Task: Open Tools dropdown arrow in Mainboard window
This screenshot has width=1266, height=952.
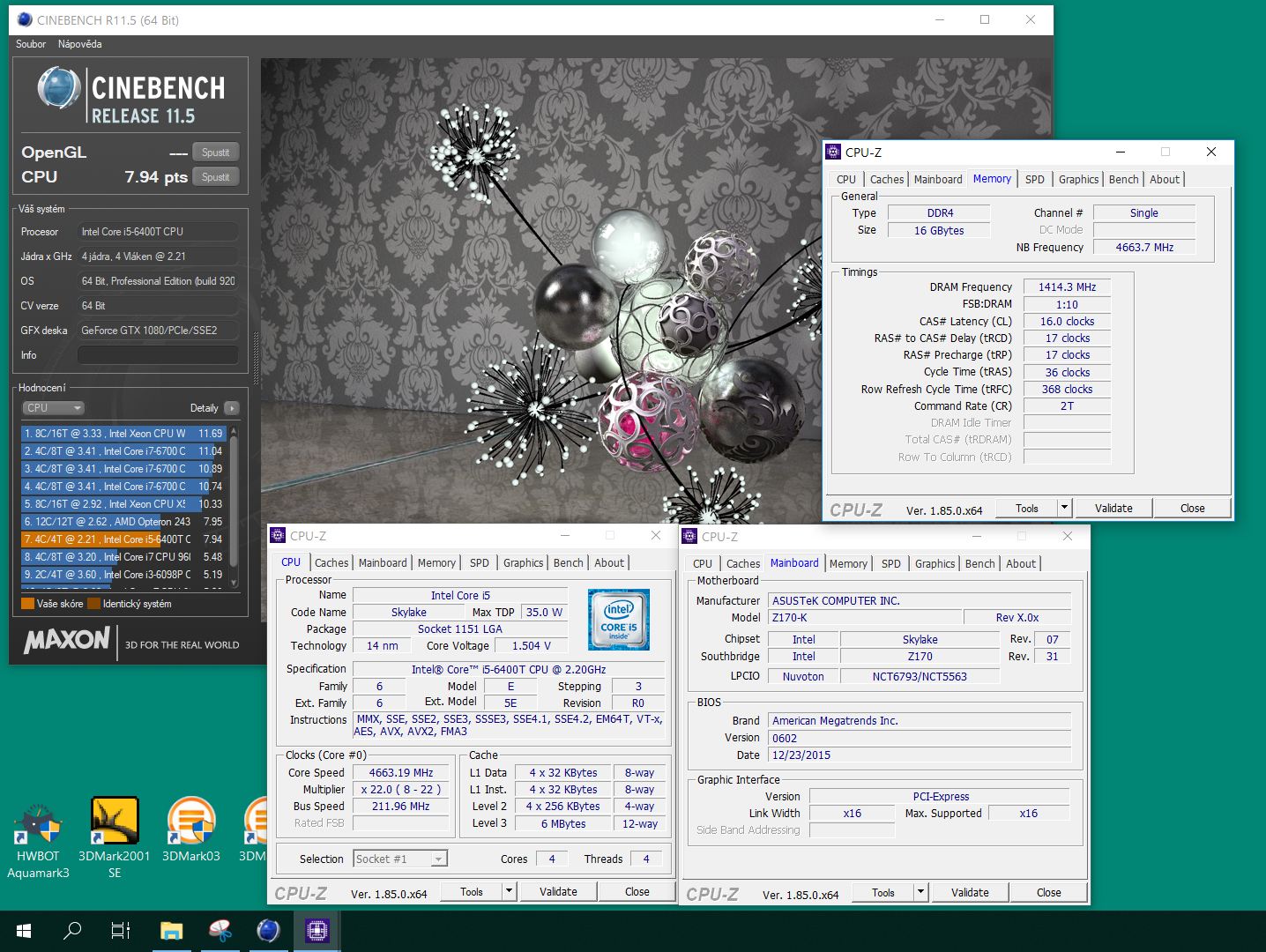Action: coord(920,892)
